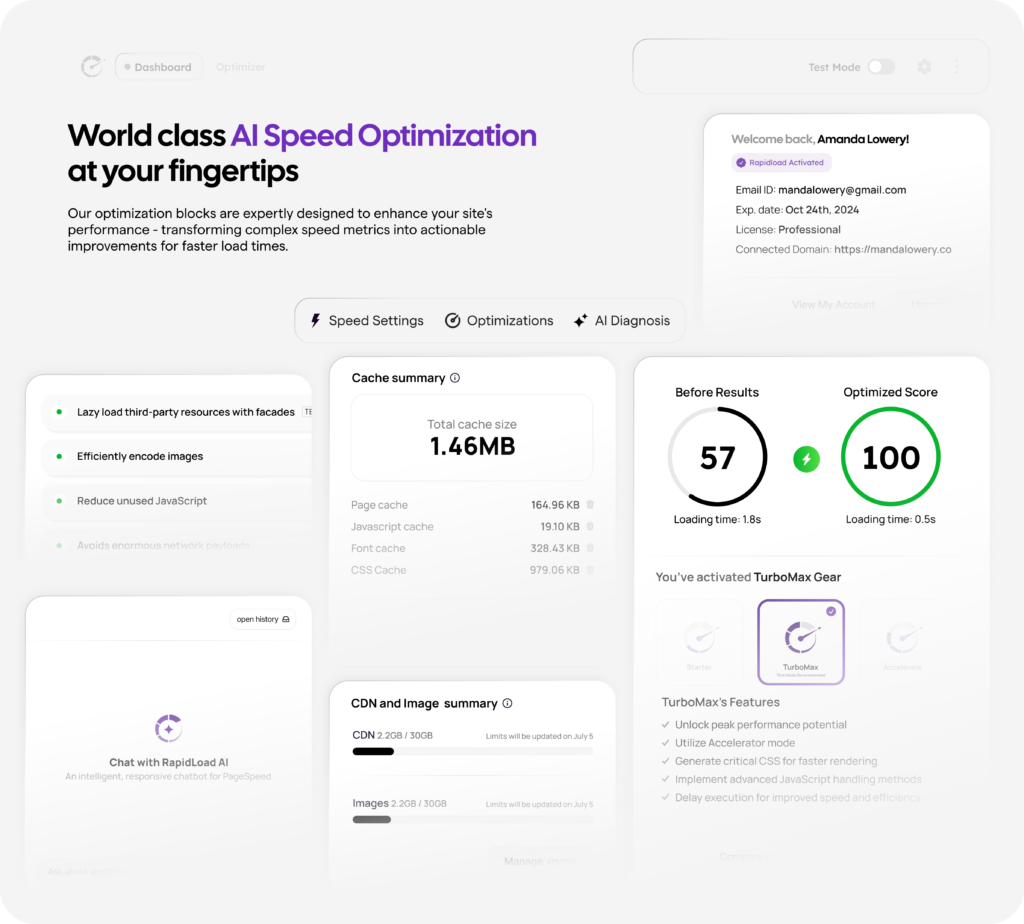The image size is (1024, 924).
Task: Click the open history button
Action: pos(263,620)
